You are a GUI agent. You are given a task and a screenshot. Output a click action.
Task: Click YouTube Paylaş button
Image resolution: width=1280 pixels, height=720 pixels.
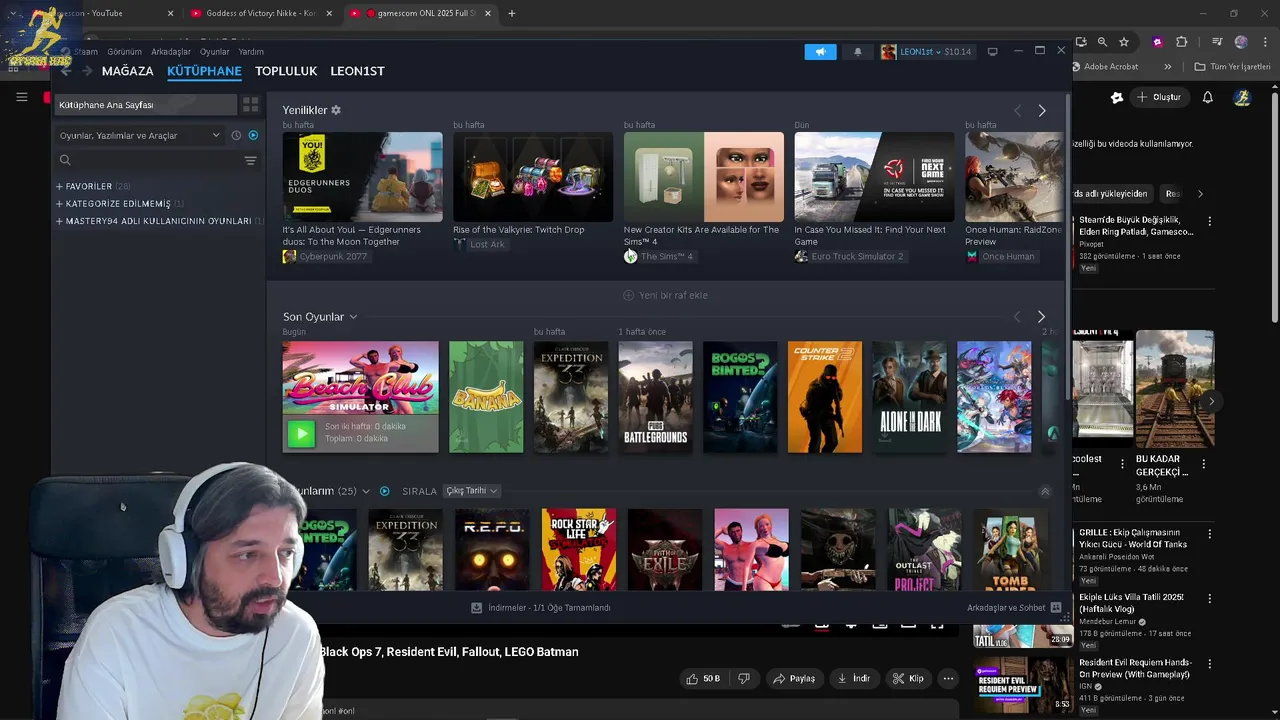794,678
